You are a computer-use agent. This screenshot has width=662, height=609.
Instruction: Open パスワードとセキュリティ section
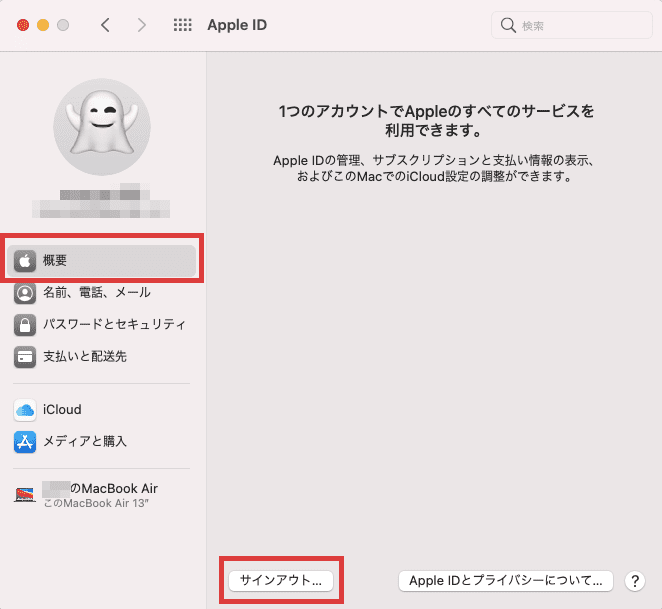(x=102, y=324)
